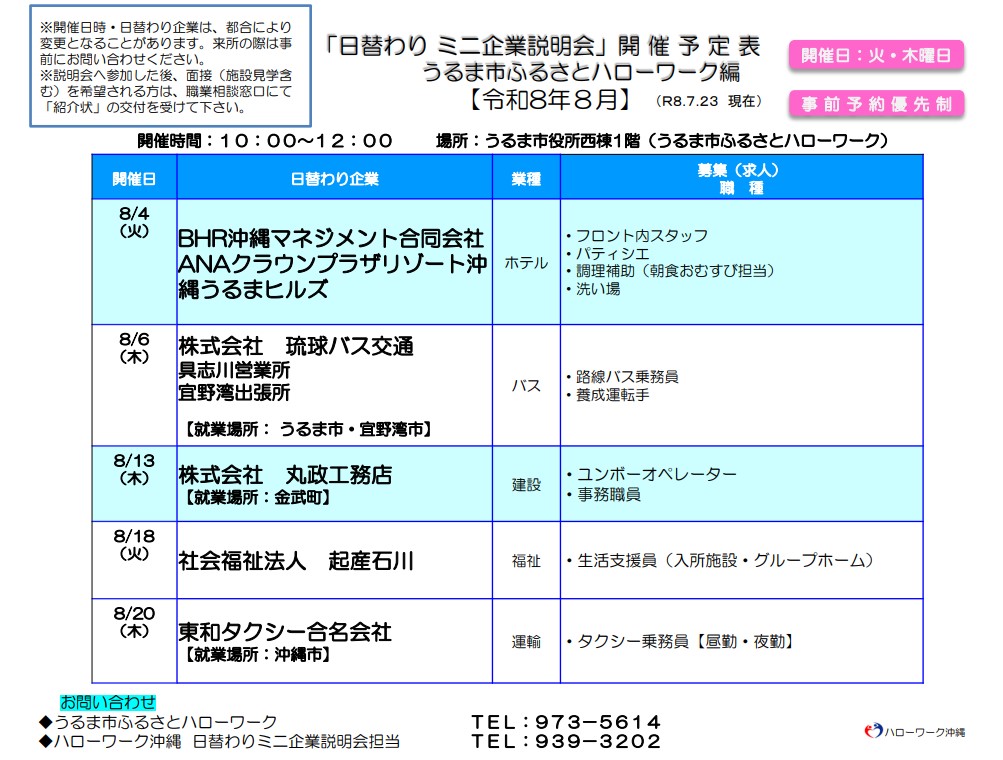This screenshot has height=760, width=1003.
Task: Click the 具志川営業所 text
Action: click(x=234, y=370)
